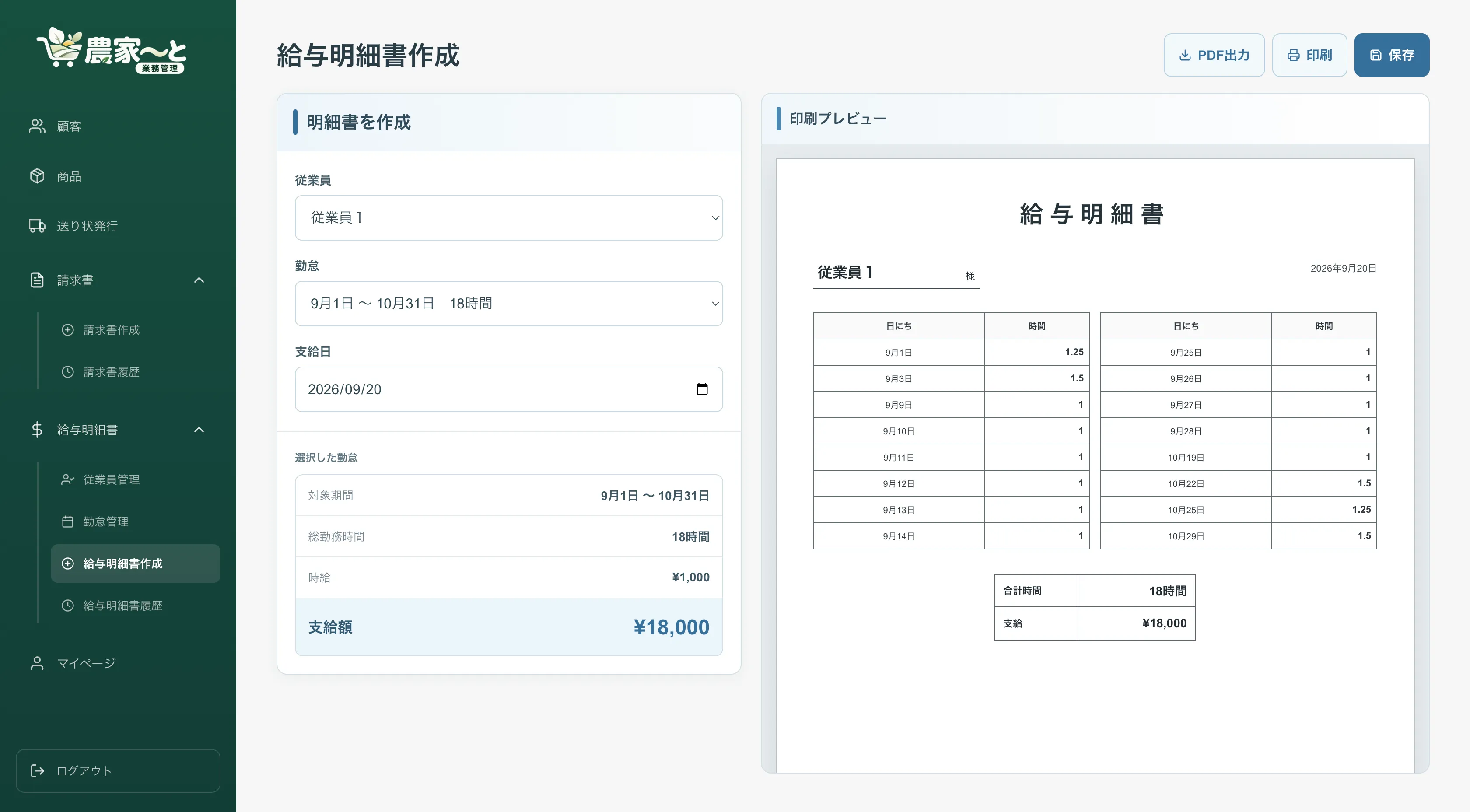Click the マイページ user icon
Screen dimensions: 1470x812
pyautogui.click(x=37, y=663)
